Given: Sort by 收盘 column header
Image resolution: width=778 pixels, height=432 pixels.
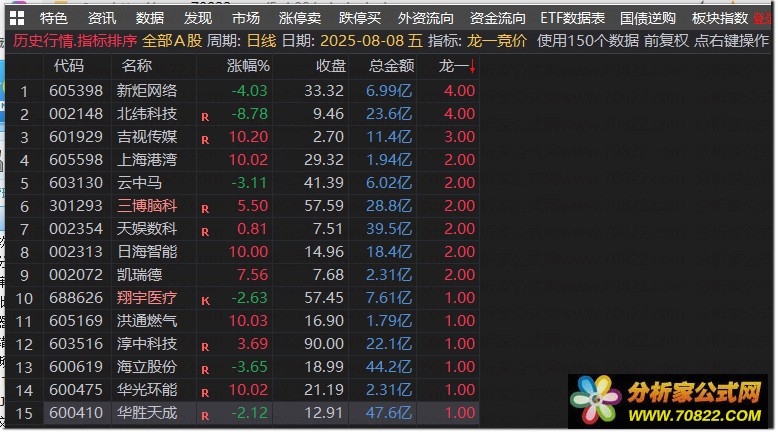Looking at the screenshot, I should point(331,65).
